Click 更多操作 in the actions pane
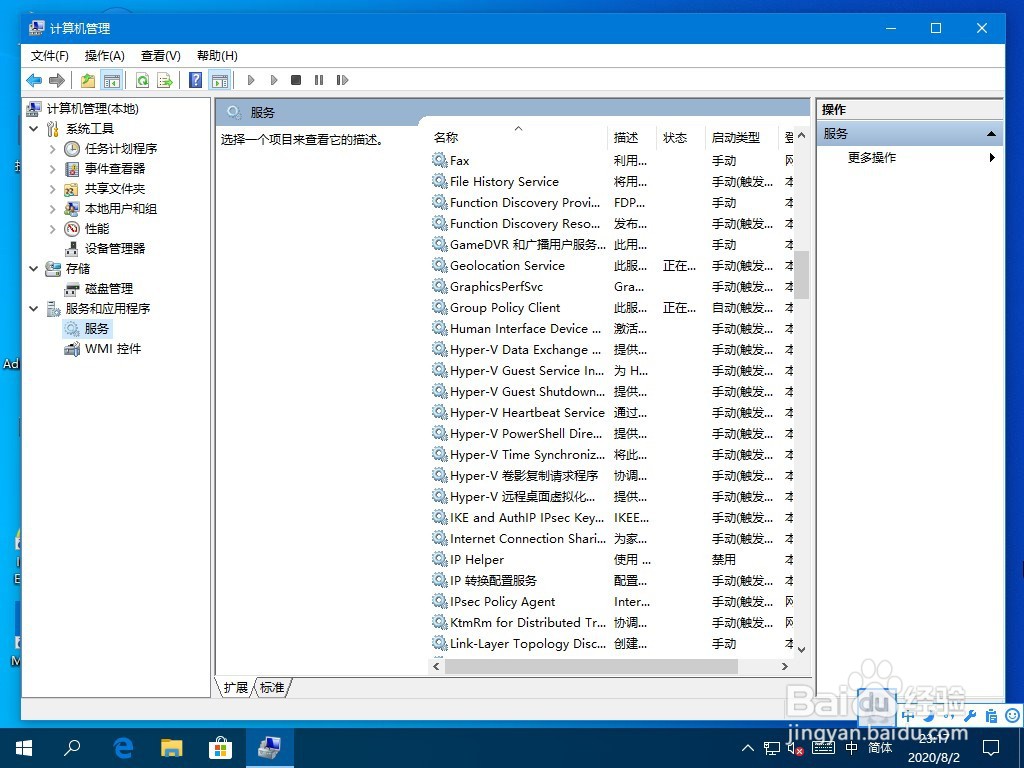Image resolution: width=1024 pixels, height=768 pixels. tap(872, 157)
